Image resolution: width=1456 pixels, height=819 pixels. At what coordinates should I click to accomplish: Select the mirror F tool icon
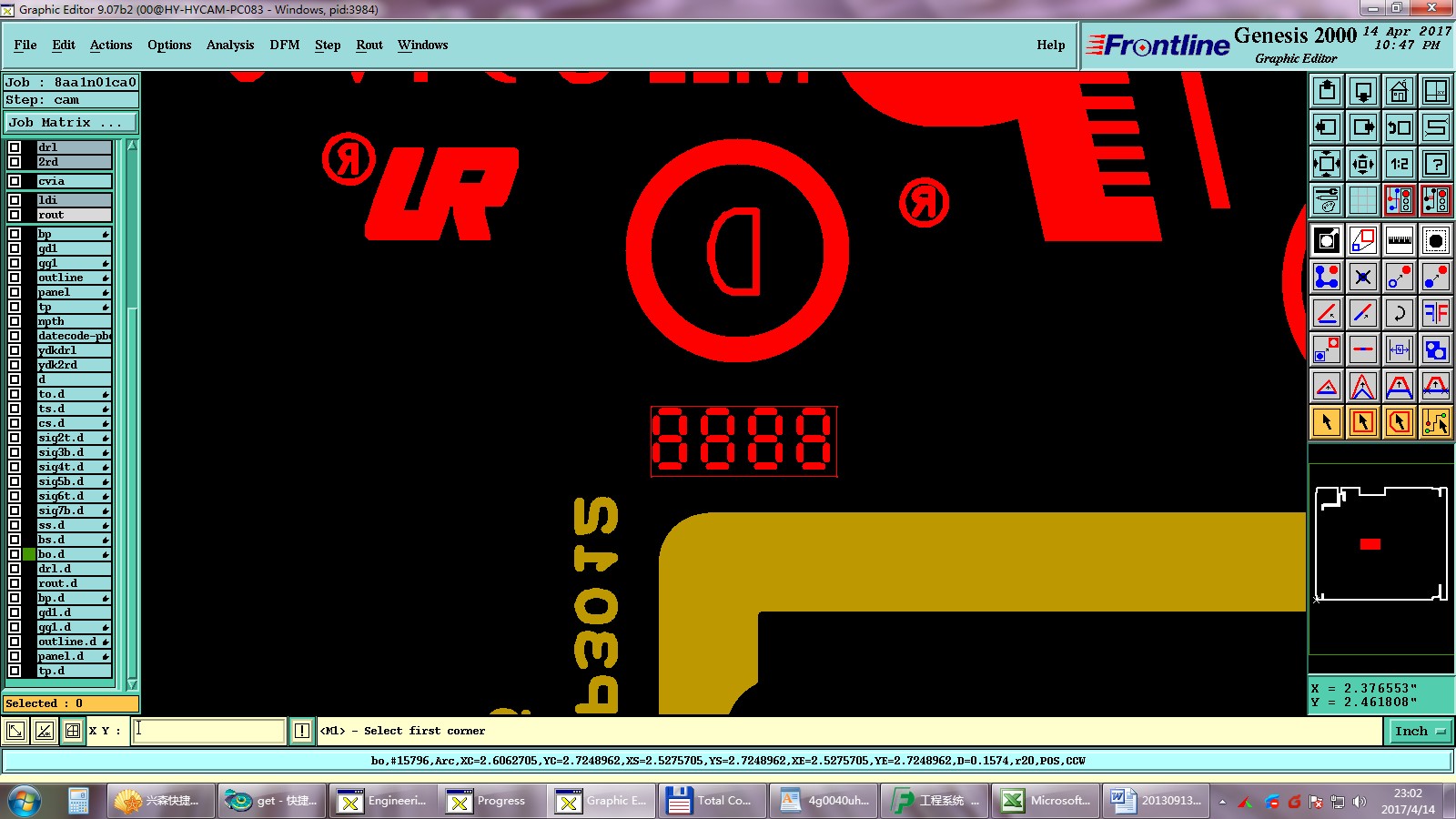[1436, 313]
